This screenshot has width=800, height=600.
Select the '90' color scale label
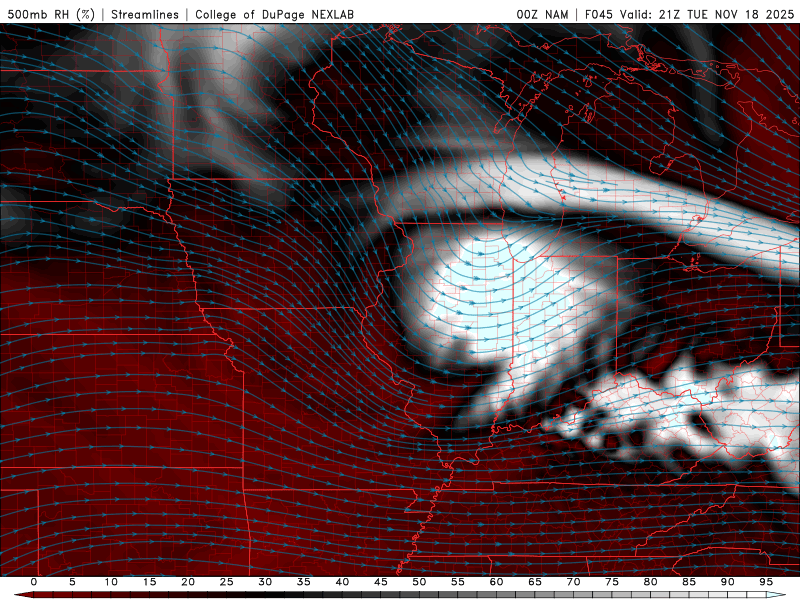pyautogui.click(x=728, y=582)
